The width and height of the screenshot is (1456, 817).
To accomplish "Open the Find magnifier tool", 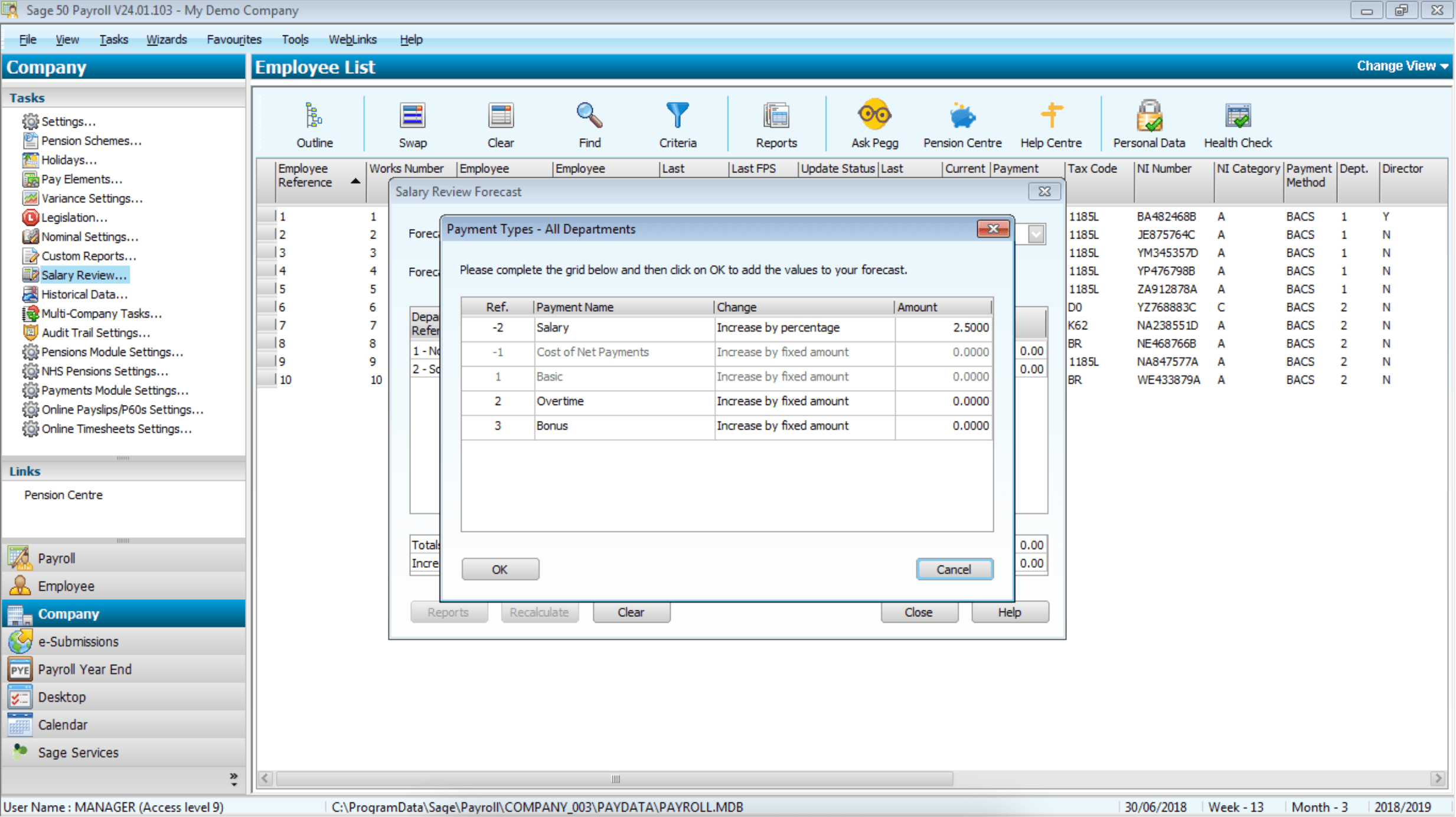I will pos(589,124).
